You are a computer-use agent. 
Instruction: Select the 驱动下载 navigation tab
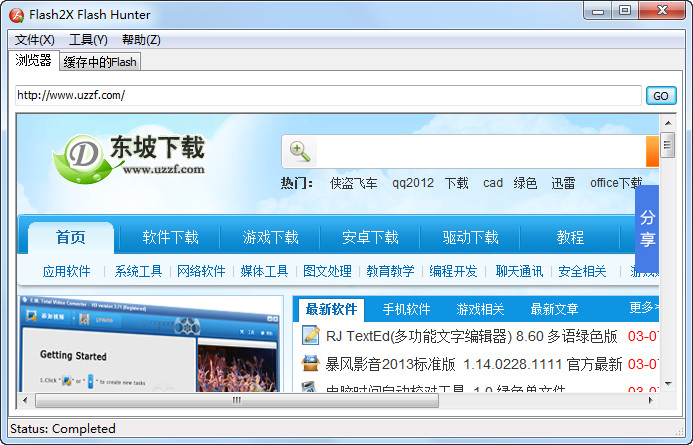(470, 238)
